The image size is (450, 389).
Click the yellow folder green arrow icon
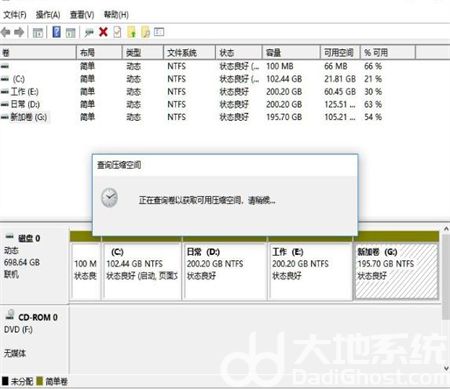(x=132, y=32)
